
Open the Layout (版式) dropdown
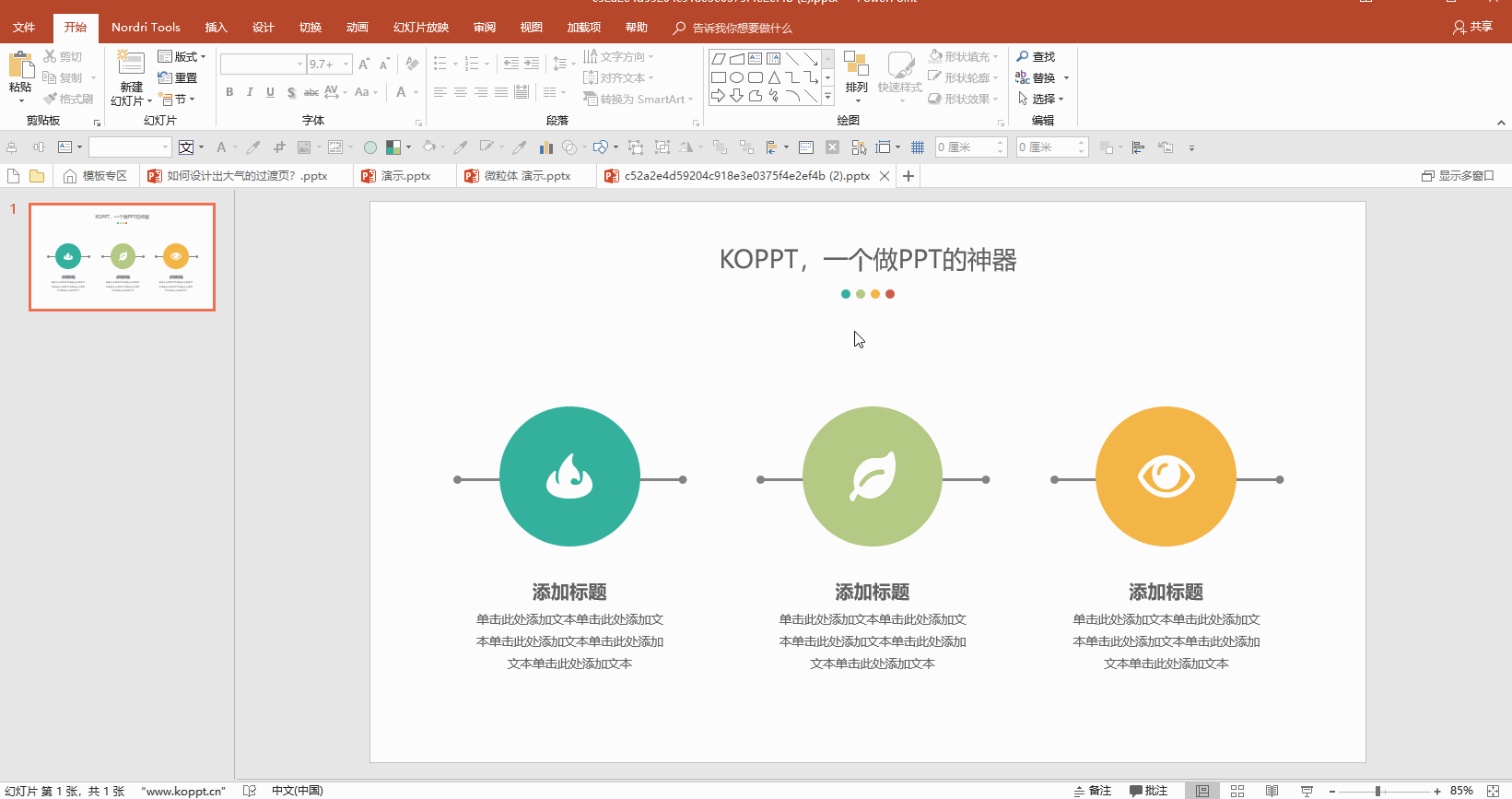pyautogui.click(x=182, y=56)
